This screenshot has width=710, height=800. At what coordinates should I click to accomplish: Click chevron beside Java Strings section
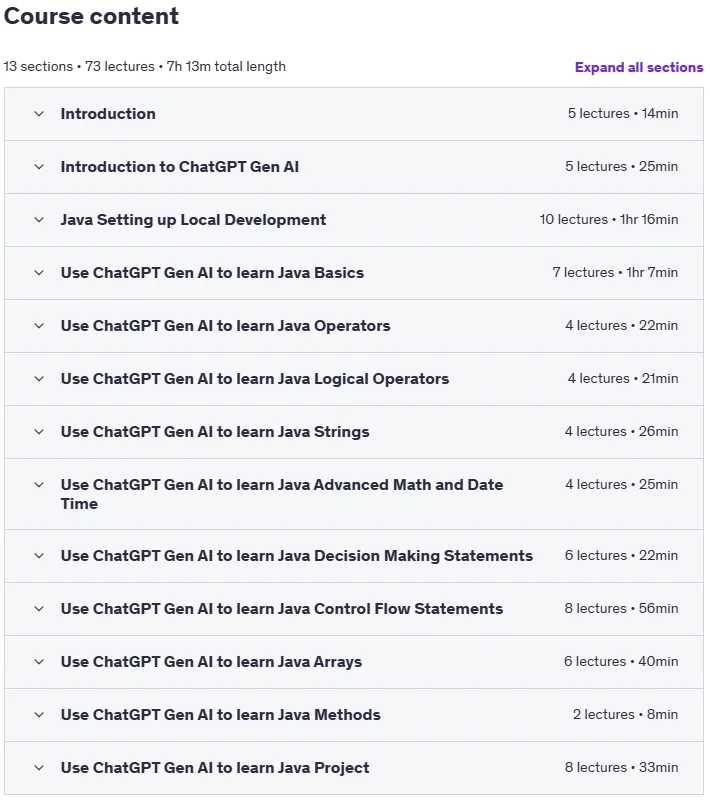click(39, 432)
